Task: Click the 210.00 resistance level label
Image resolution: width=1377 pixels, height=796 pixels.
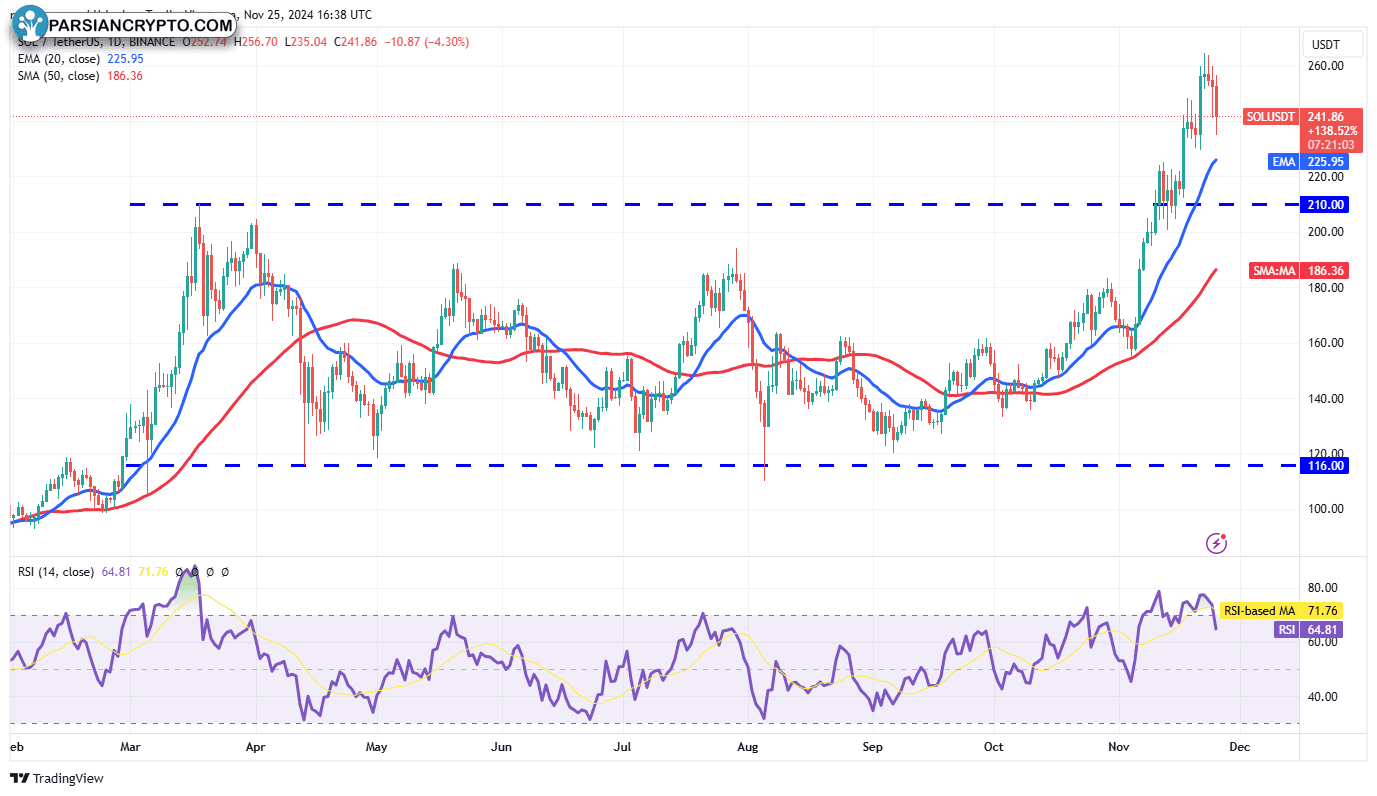Action: 1326,205
